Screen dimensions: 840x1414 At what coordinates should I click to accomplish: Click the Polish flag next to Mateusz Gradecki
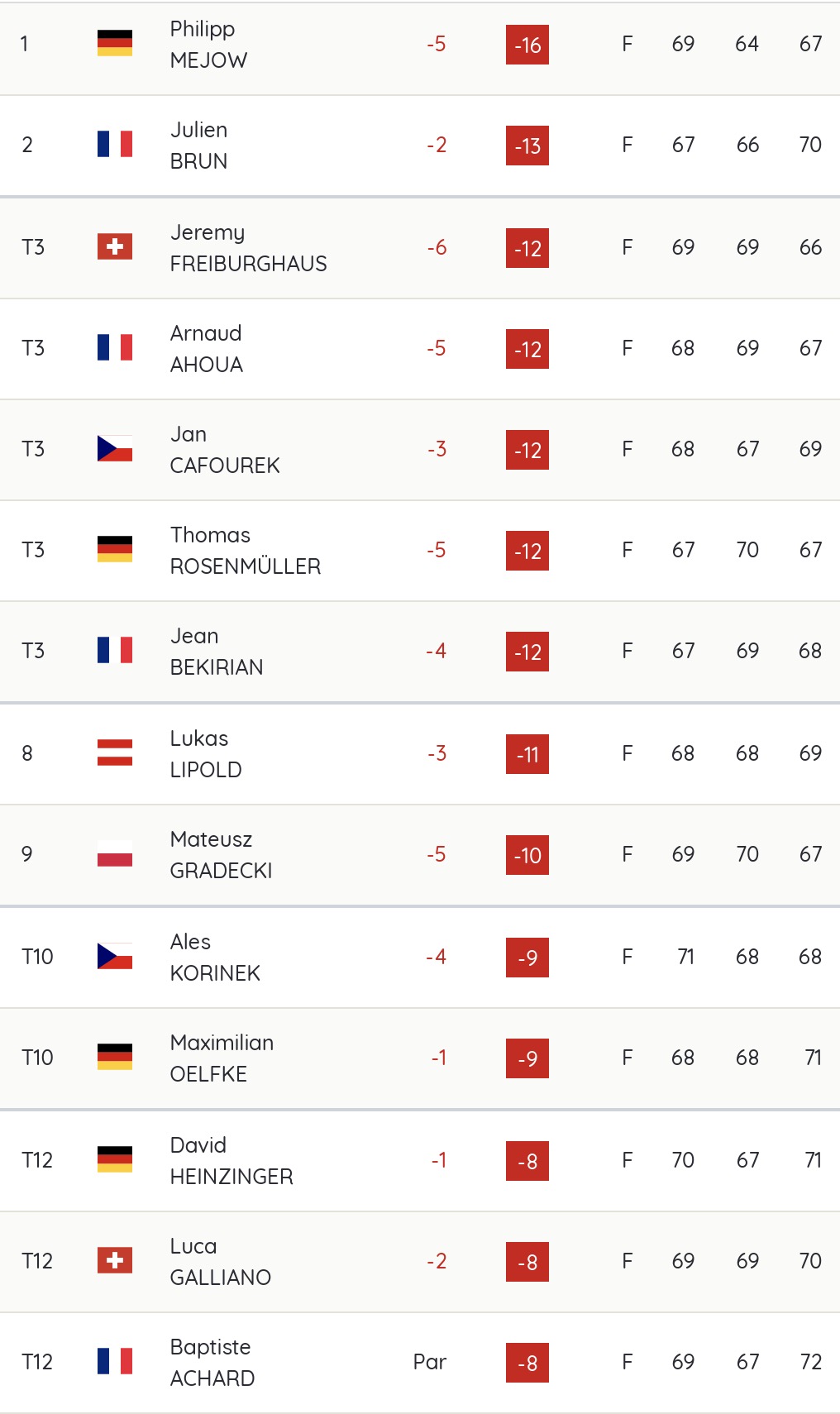pyautogui.click(x=115, y=853)
